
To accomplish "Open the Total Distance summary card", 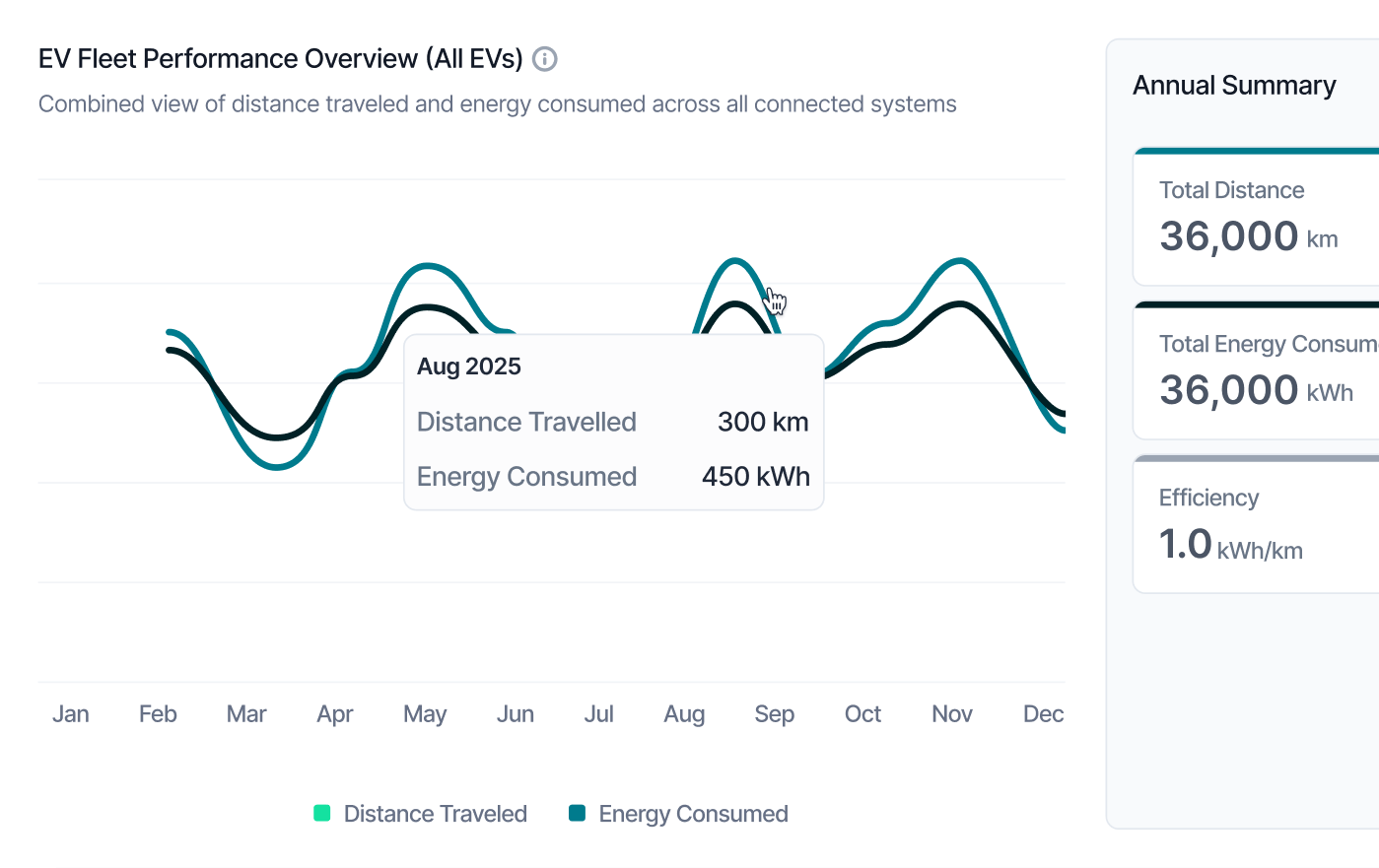I will 1272,217.
